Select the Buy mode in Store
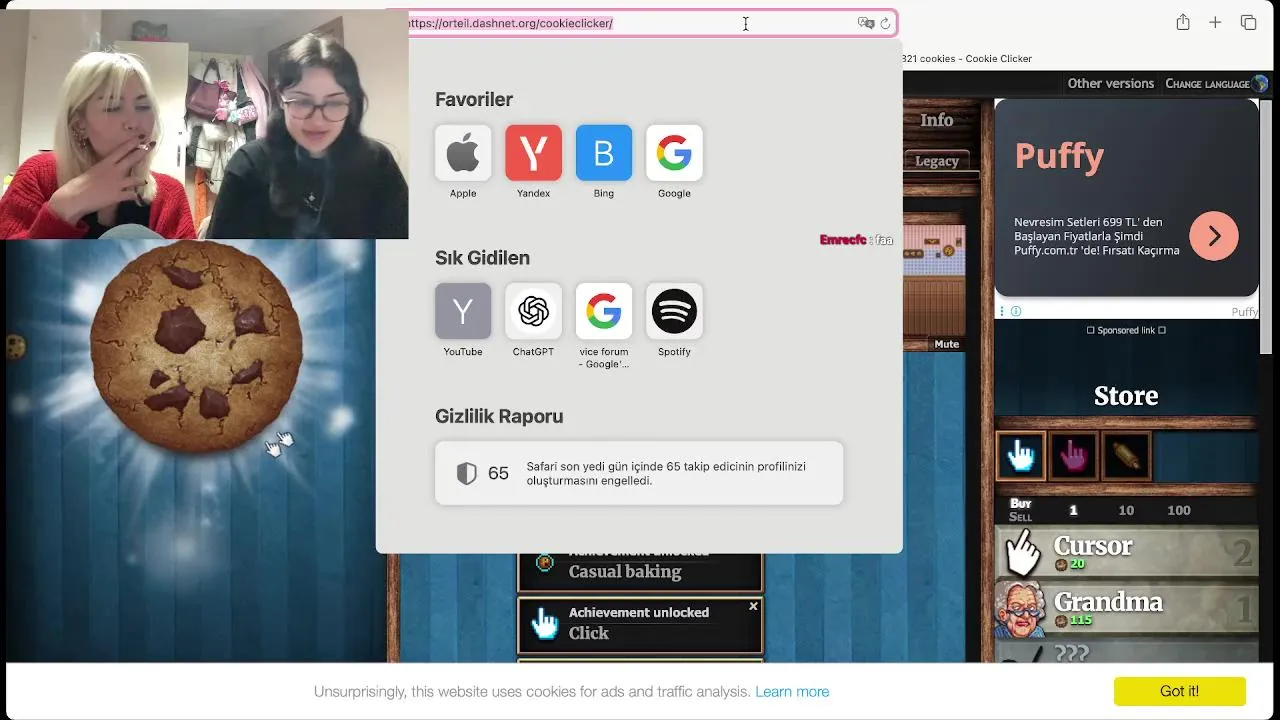The image size is (1280, 720). click(x=1020, y=503)
